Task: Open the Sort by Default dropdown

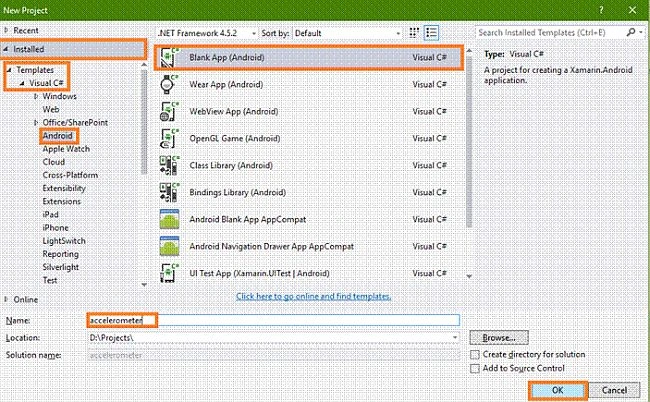Action: point(347,33)
